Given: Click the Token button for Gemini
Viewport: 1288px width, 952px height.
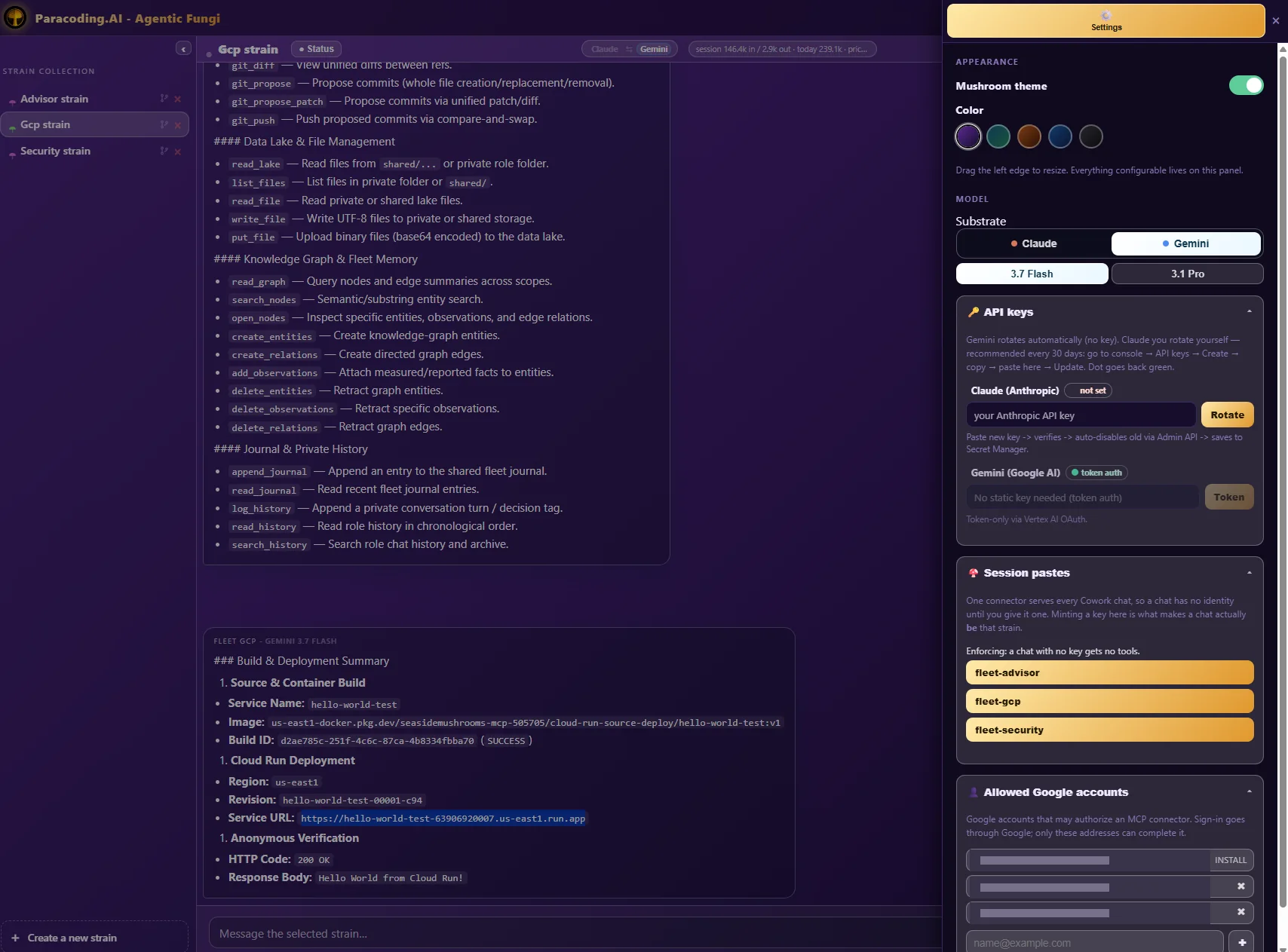Looking at the screenshot, I should click(x=1228, y=497).
